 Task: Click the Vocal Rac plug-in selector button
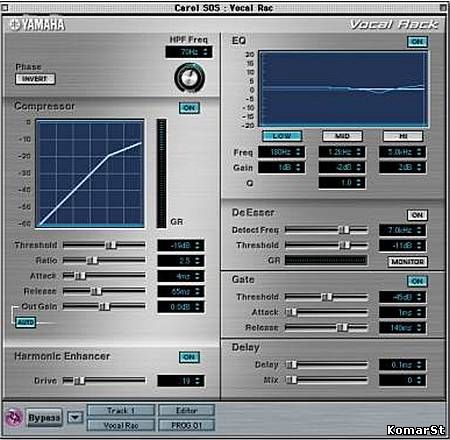(121, 425)
